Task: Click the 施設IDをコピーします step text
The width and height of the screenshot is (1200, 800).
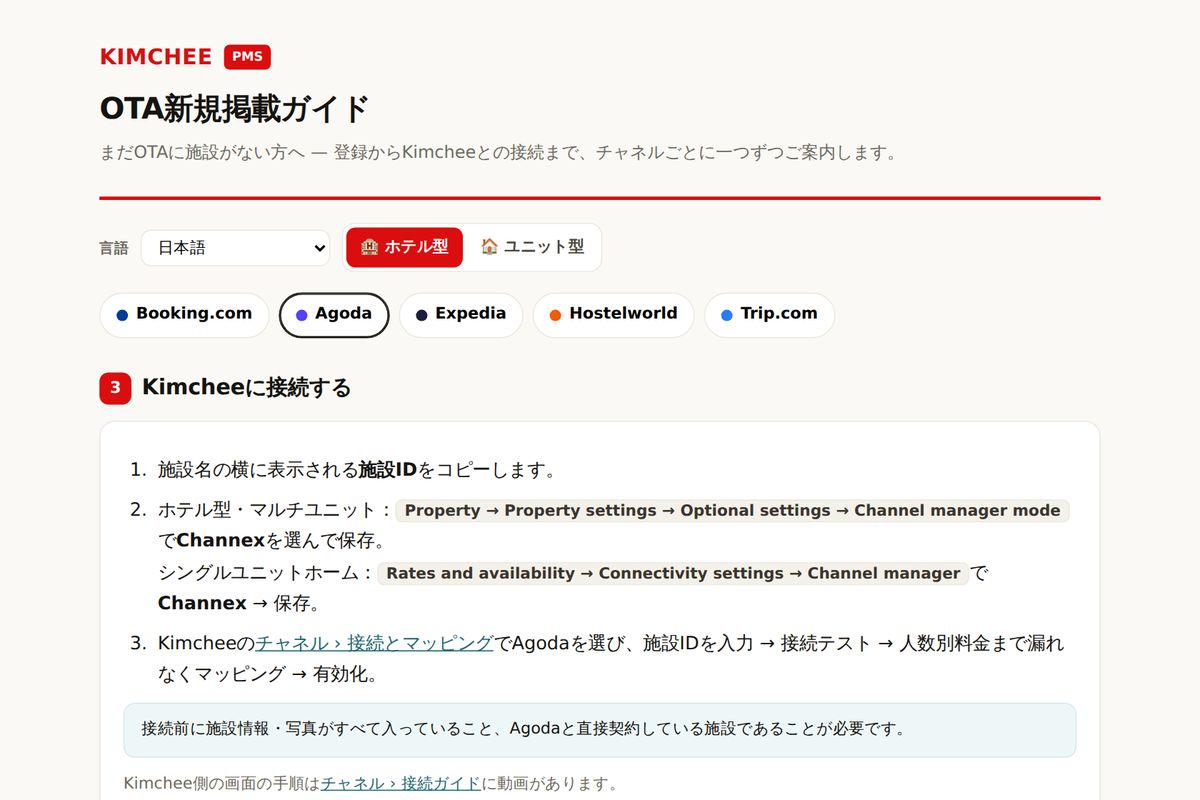Action: (357, 470)
